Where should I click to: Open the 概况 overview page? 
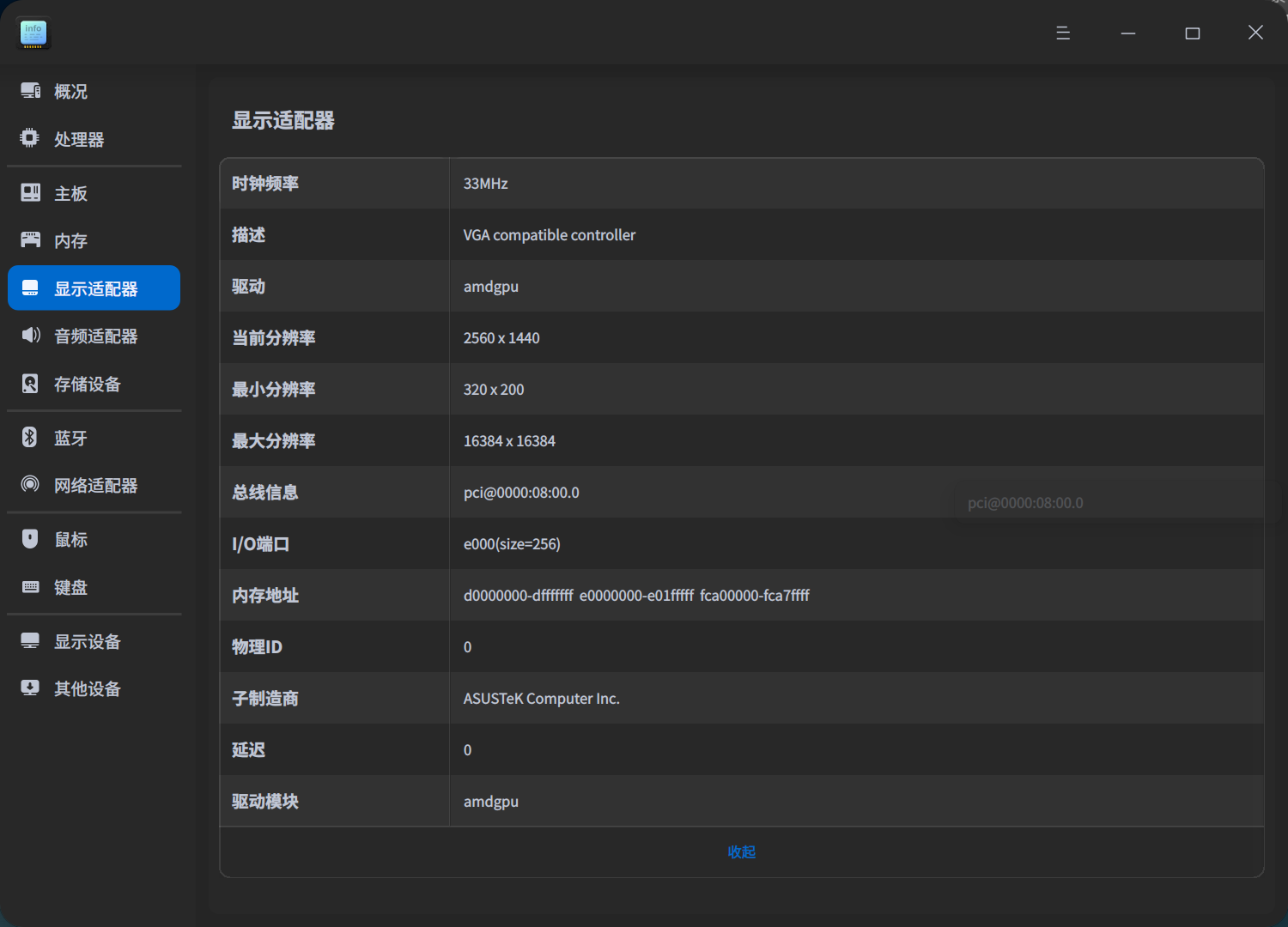click(94, 91)
